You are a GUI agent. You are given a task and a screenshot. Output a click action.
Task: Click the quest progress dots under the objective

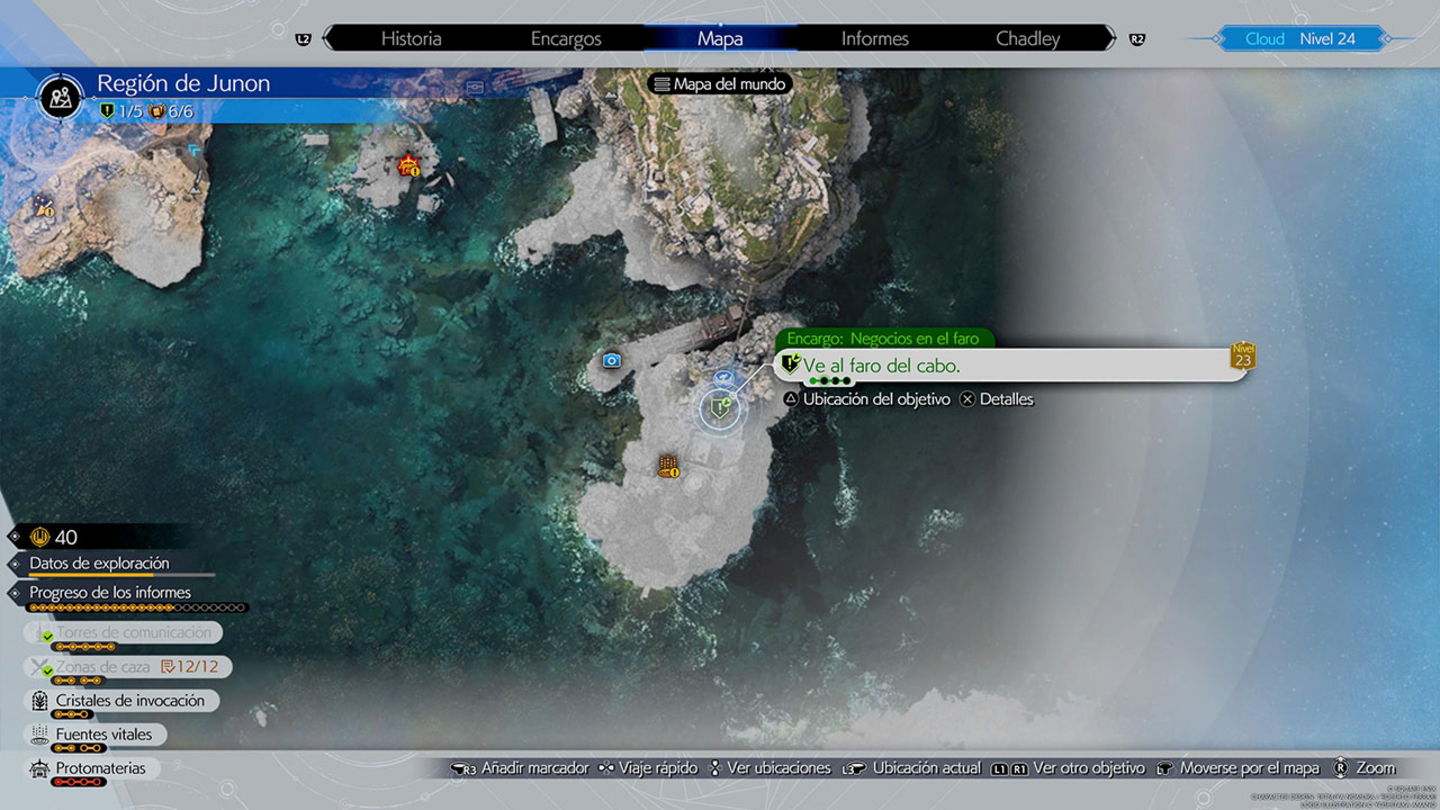(830, 381)
